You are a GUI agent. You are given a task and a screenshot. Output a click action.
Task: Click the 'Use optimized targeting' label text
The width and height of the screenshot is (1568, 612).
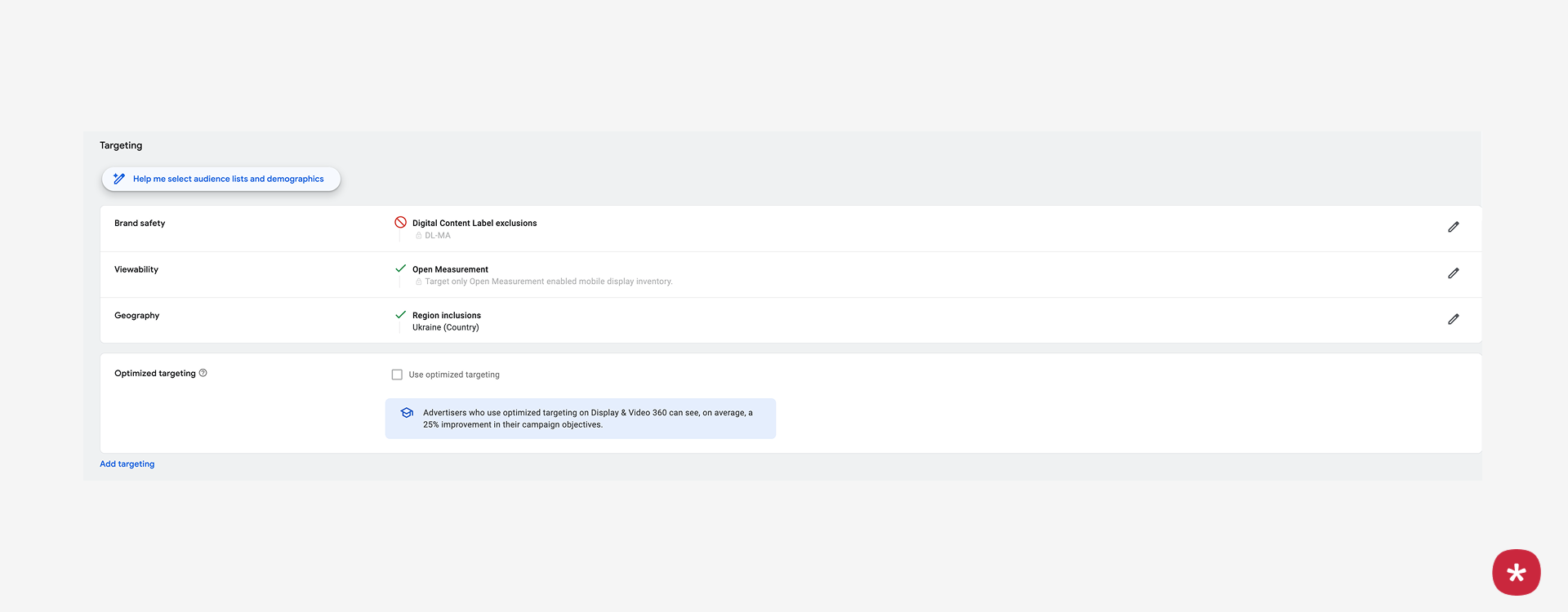click(x=454, y=375)
